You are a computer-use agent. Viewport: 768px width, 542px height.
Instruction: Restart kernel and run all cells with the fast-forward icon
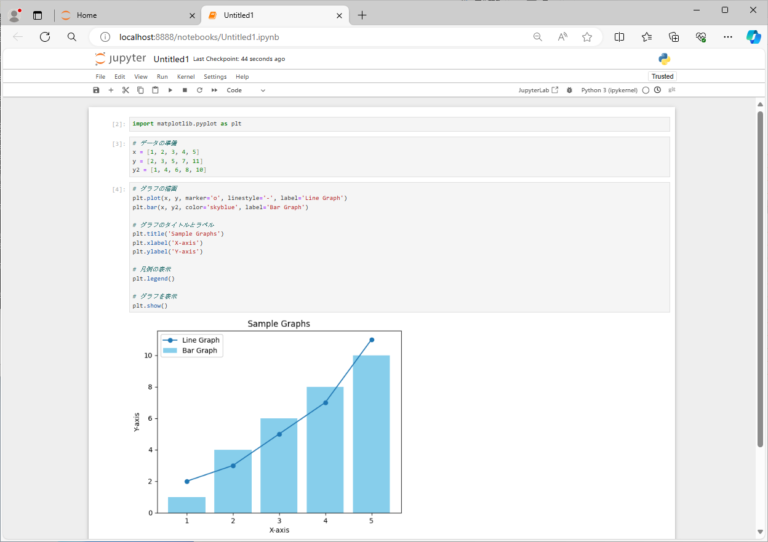pyautogui.click(x=214, y=90)
